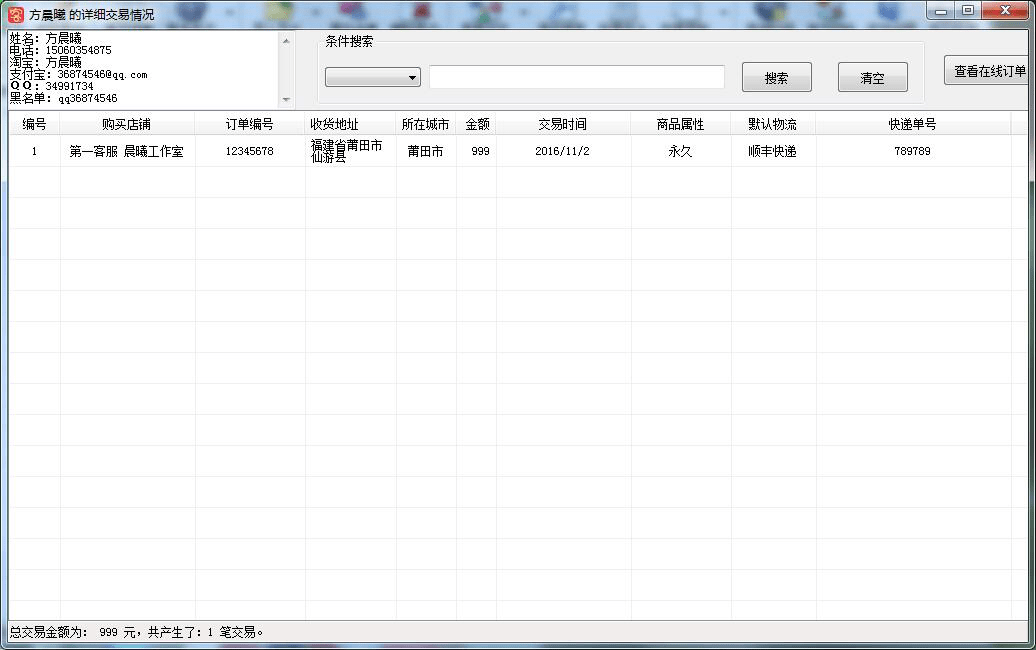Click the app icon in the title bar
The height and width of the screenshot is (650, 1036).
point(15,14)
